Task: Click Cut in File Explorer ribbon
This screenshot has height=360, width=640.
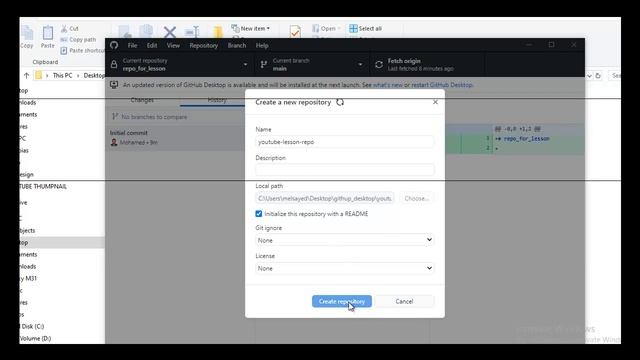Action: pyautogui.click(x=70, y=29)
